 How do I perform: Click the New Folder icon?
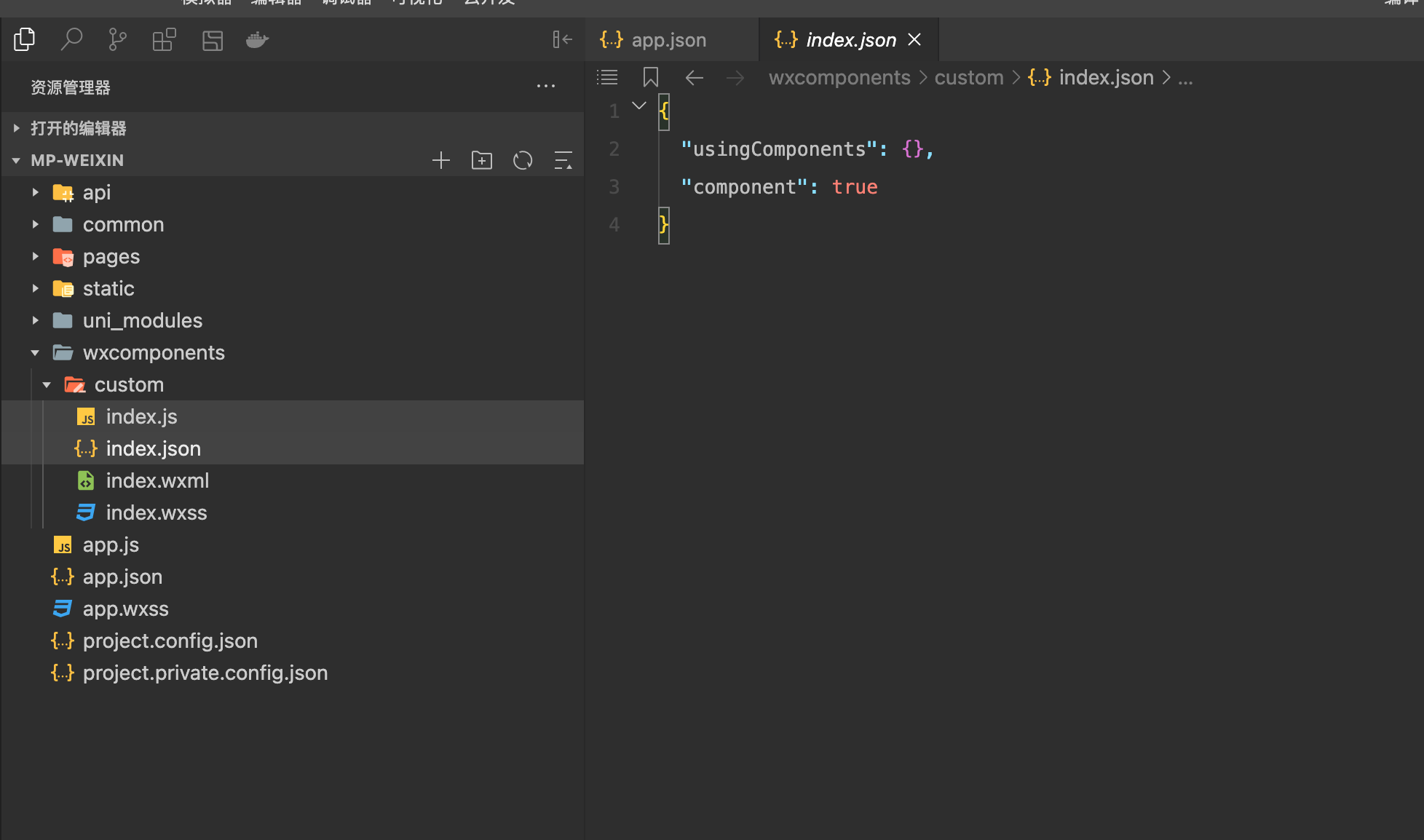click(x=482, y=160)
